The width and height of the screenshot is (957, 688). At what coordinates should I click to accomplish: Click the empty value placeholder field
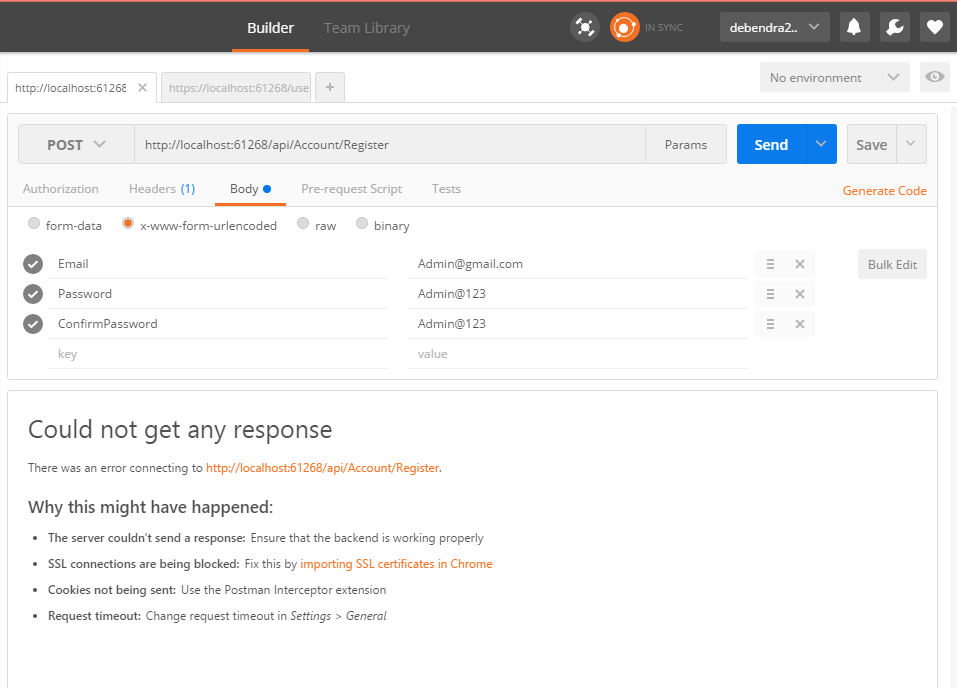point(577,353)
